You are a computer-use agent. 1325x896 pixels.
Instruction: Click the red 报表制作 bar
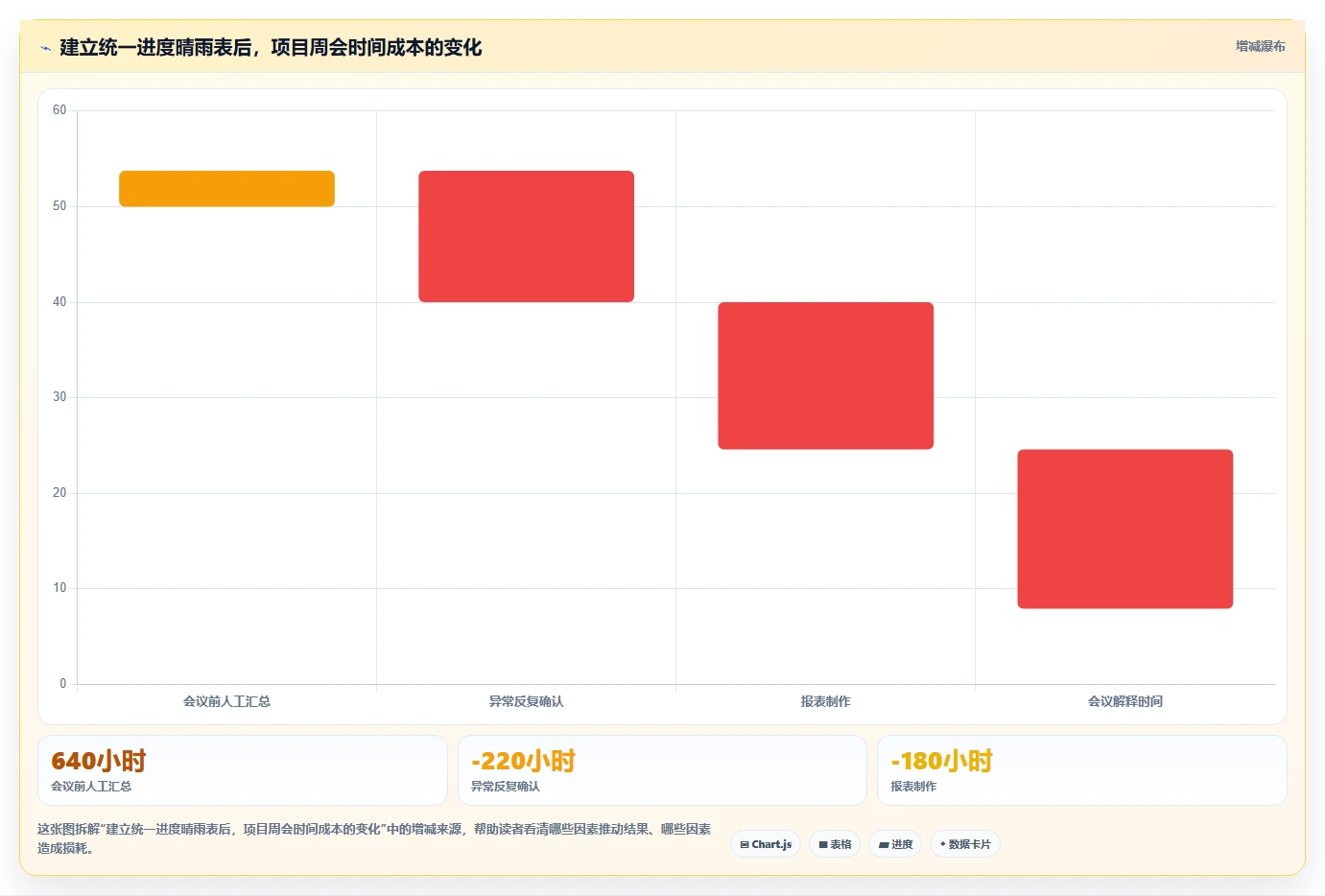point(825,375)
